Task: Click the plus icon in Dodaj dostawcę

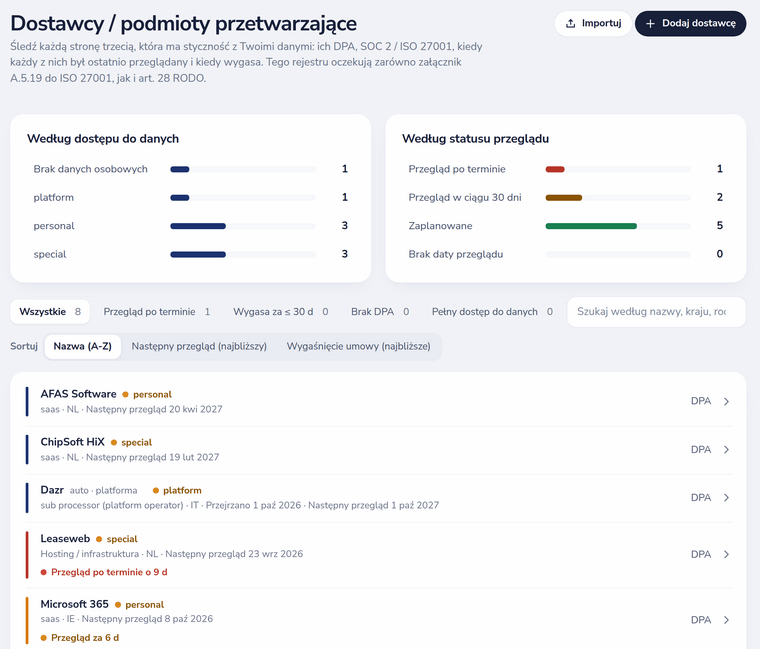Action: coord(650,23)
